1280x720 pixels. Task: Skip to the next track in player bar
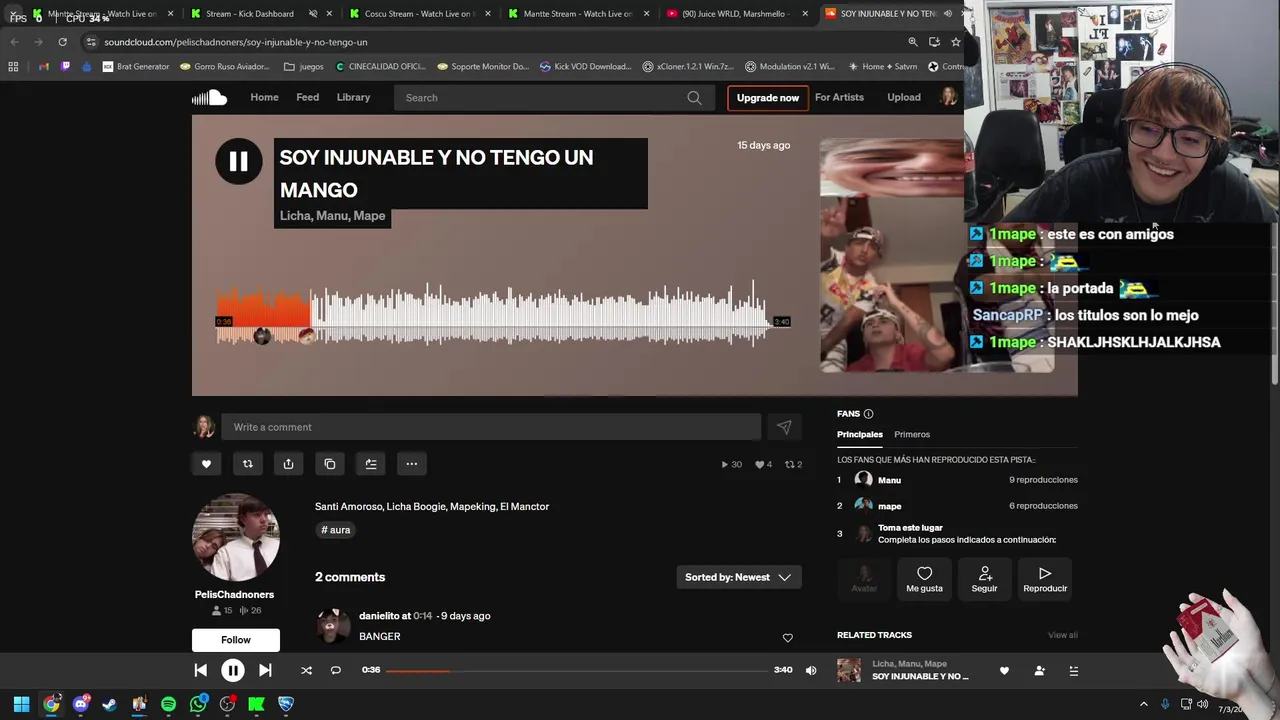(265, 670)
